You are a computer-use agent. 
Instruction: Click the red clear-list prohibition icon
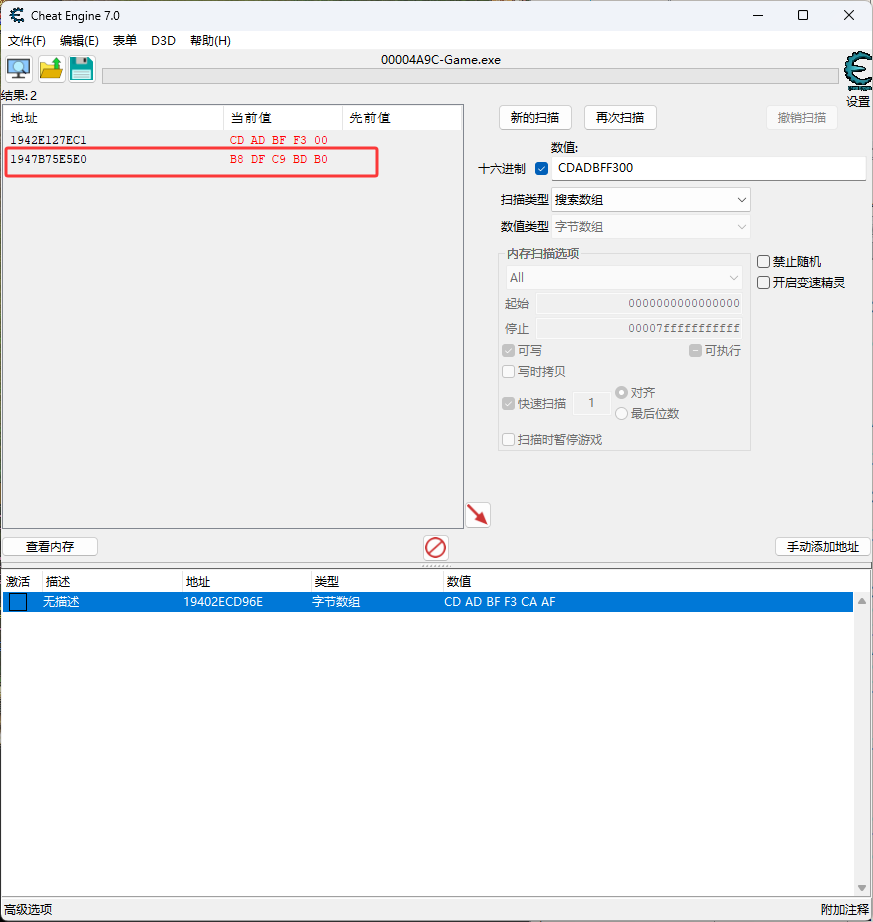(x=436, y=547)
